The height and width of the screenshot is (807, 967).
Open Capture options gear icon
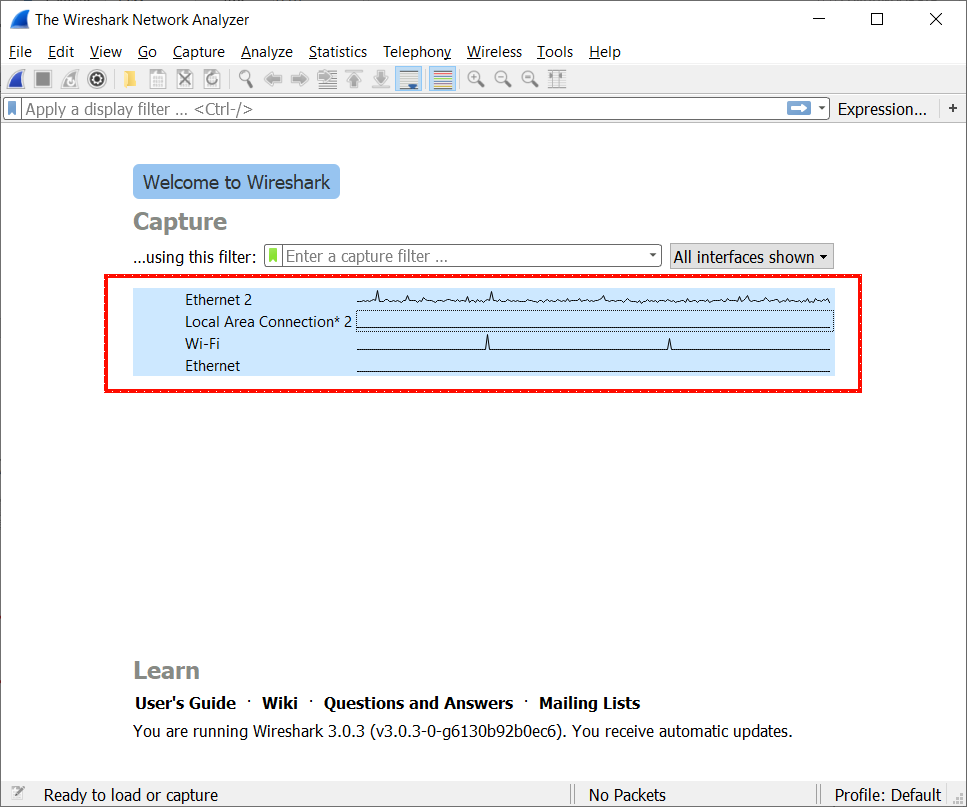[x=97, y=79]
